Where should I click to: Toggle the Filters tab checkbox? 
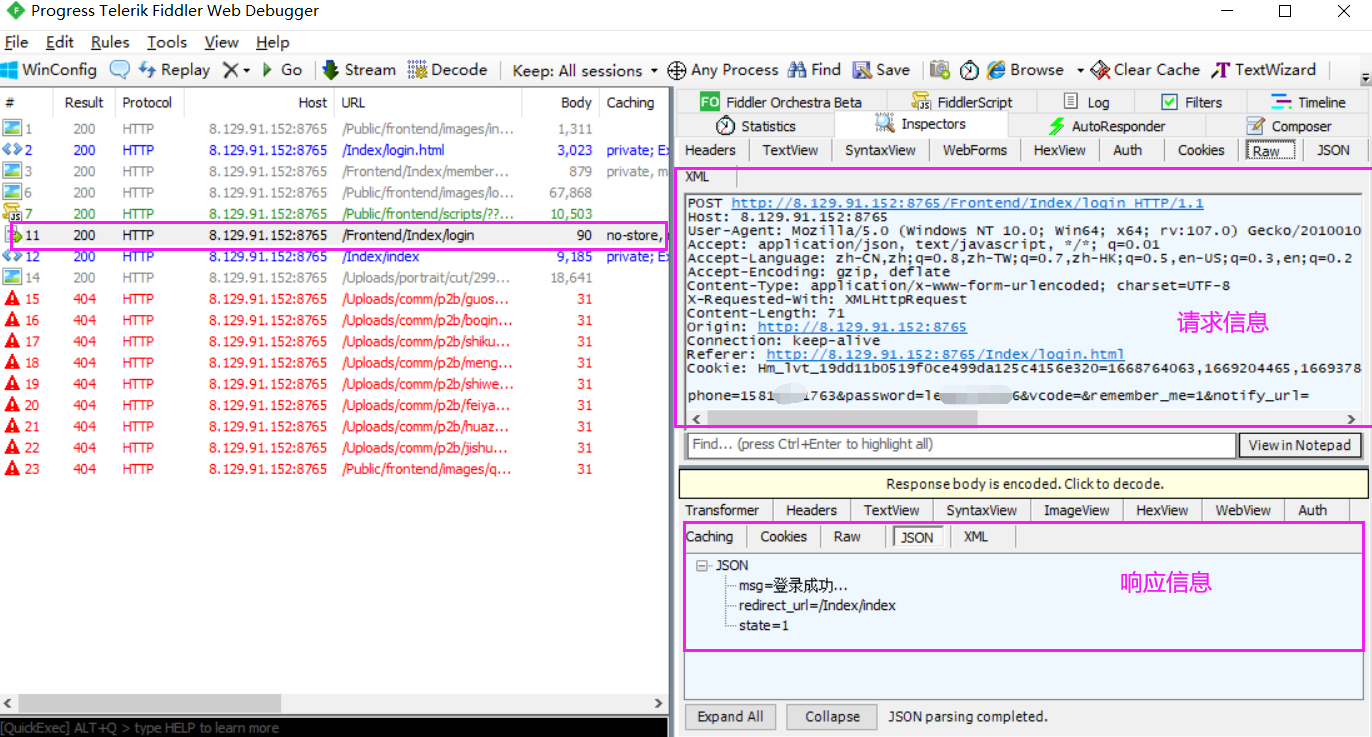(x=1169, y=102)
